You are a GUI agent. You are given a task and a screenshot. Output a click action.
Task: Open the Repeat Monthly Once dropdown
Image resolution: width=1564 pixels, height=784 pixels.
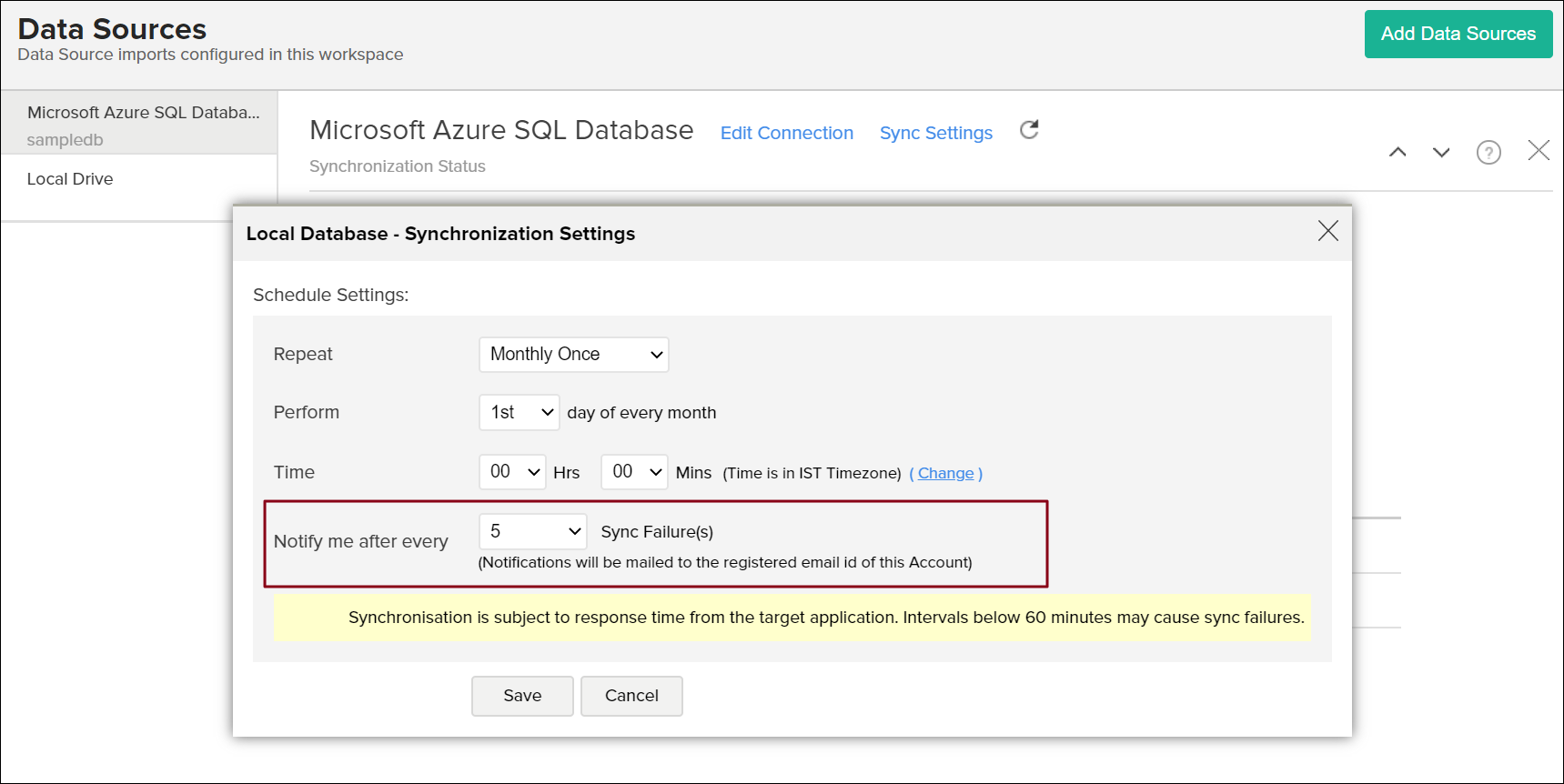pos(574,355)
